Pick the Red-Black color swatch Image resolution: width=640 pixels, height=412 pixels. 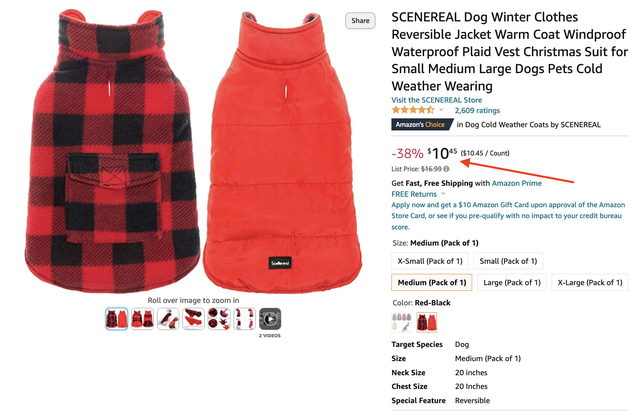[427, 322]
